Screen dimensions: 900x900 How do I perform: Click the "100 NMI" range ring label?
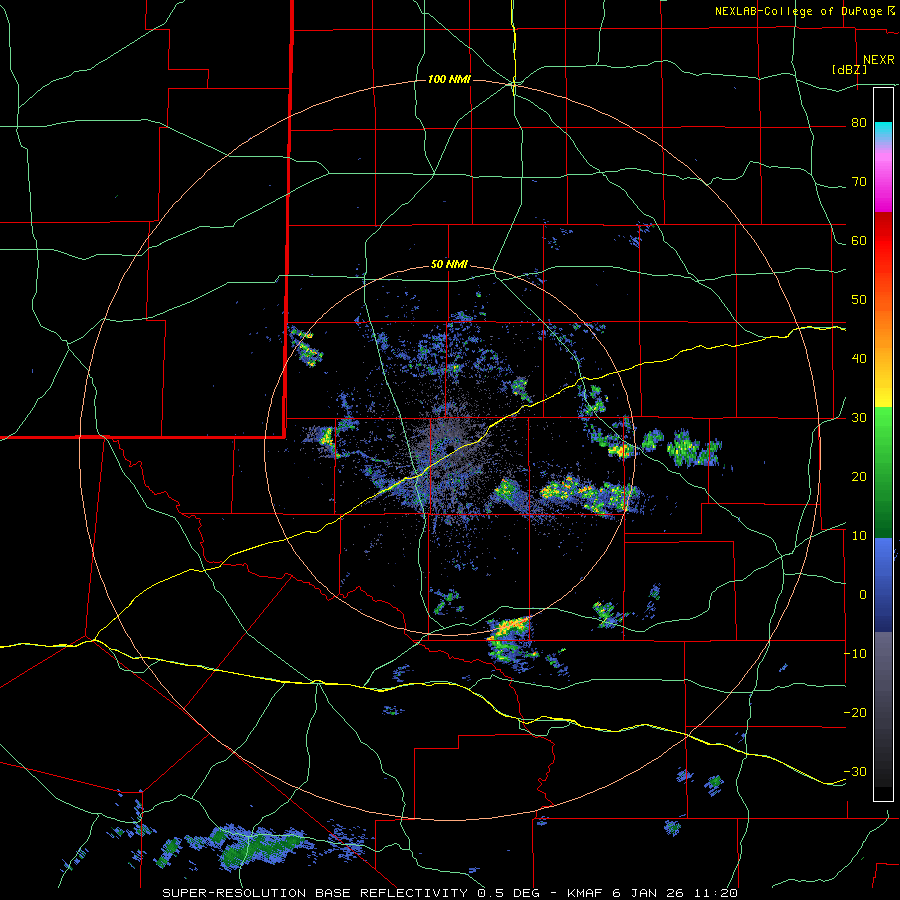click(449, 79)
